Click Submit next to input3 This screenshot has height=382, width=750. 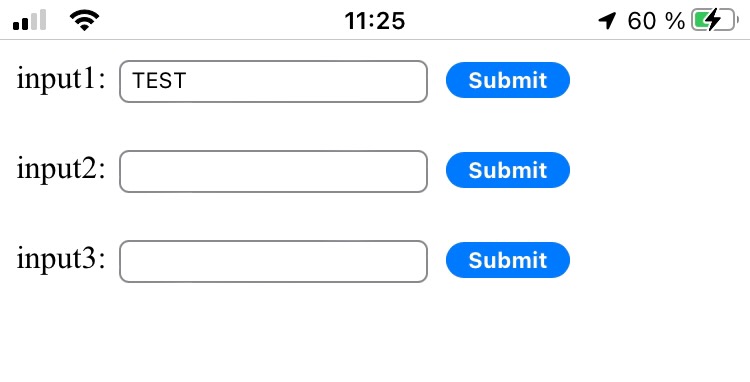(x=507, y=260)
